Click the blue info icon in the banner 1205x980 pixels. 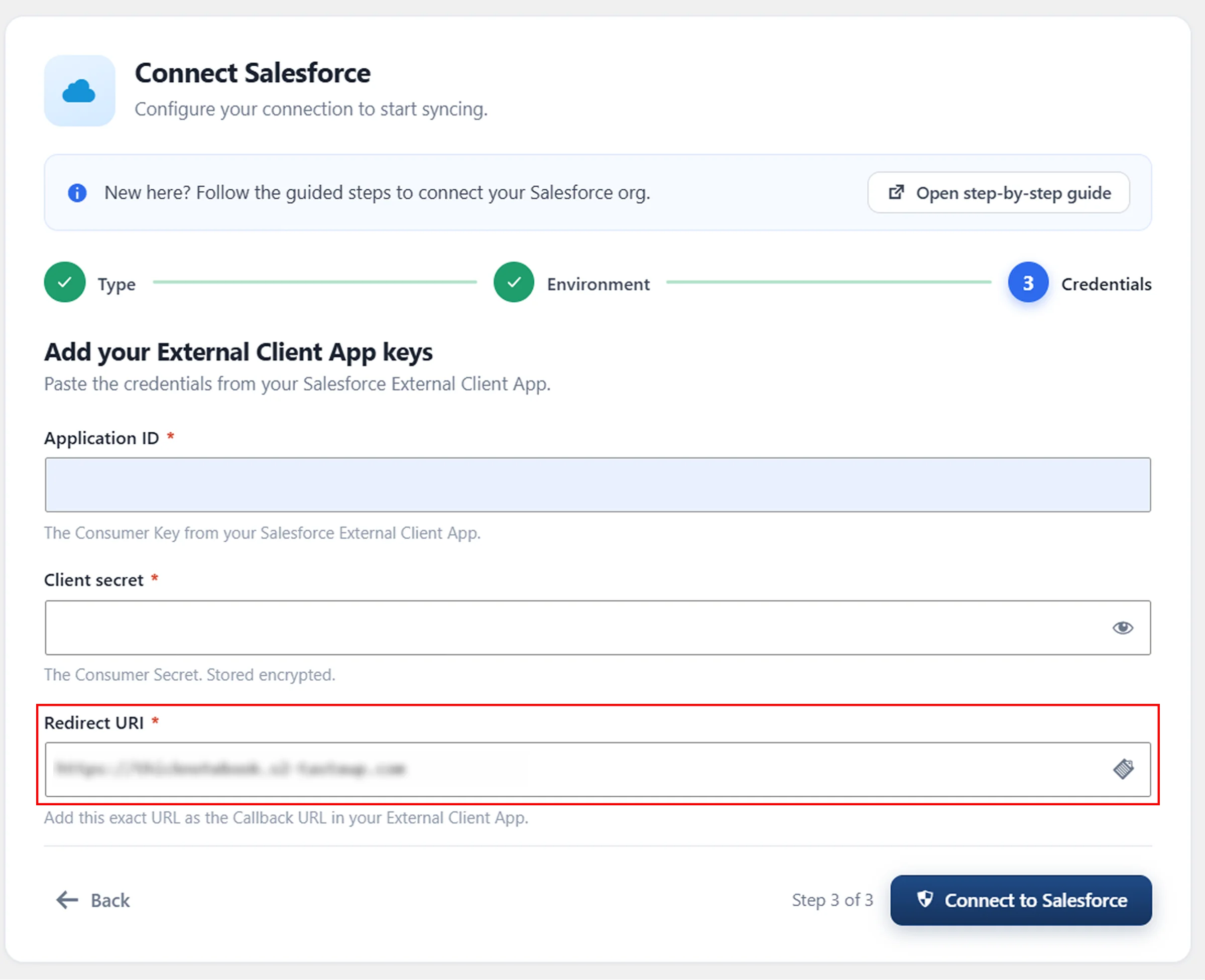tap(77, 193)
